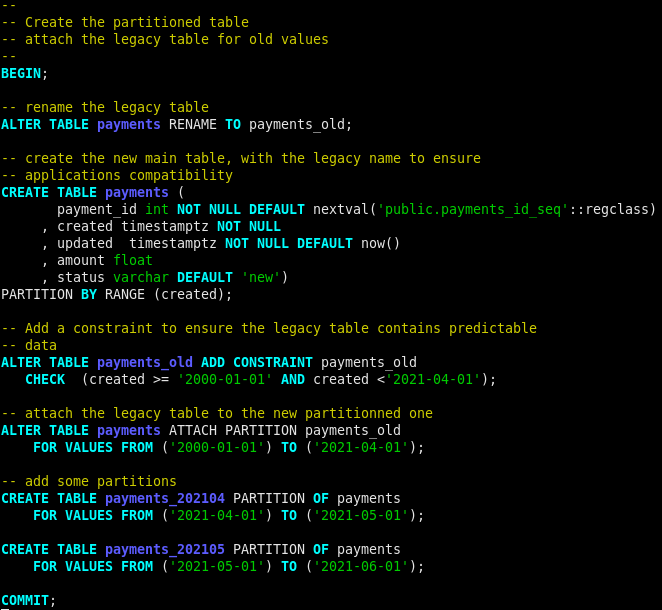This screenshot has width=662, height=610.
Task: Click the 'updated' column name
Action: 85,244
